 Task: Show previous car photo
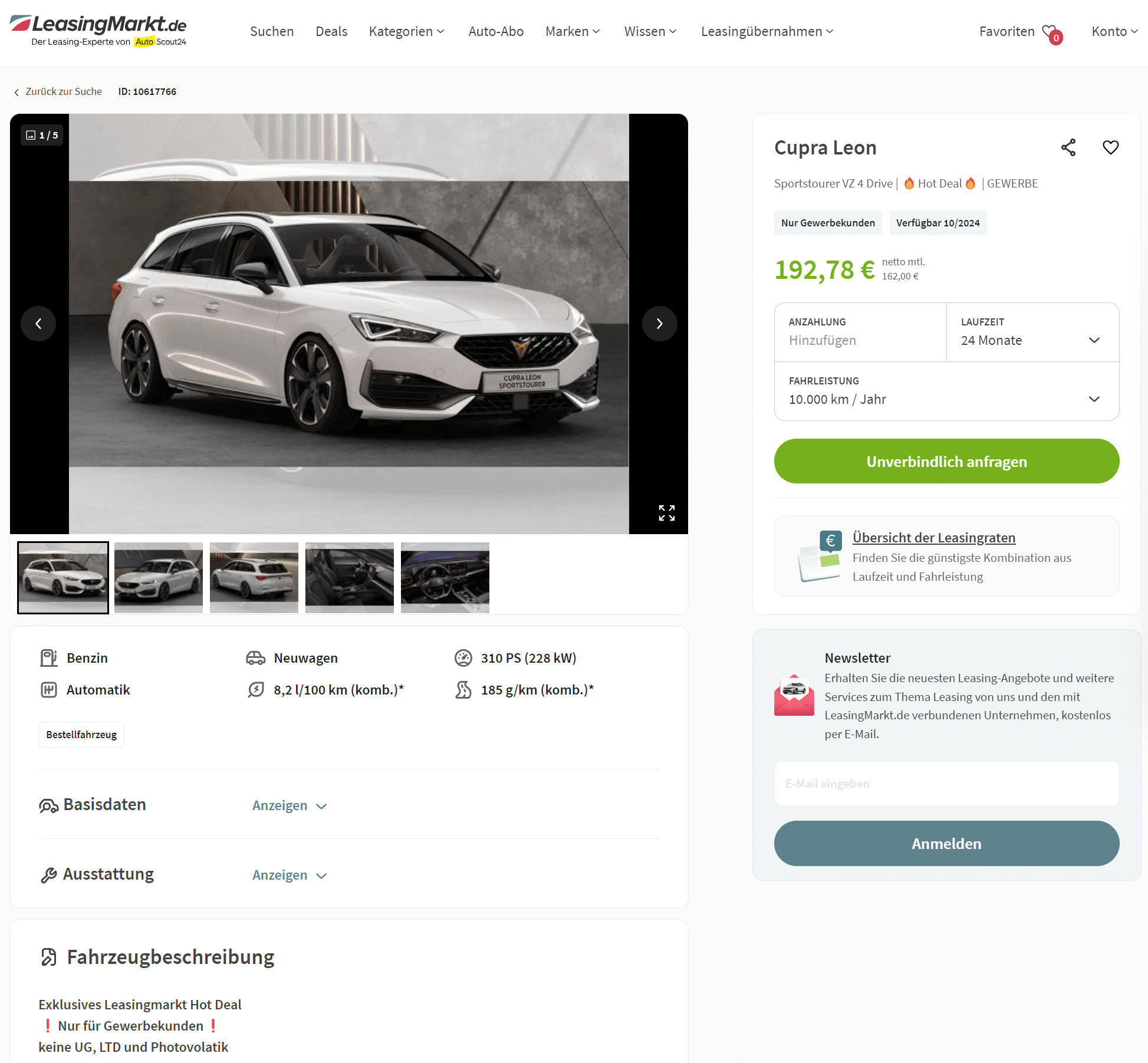38,324
